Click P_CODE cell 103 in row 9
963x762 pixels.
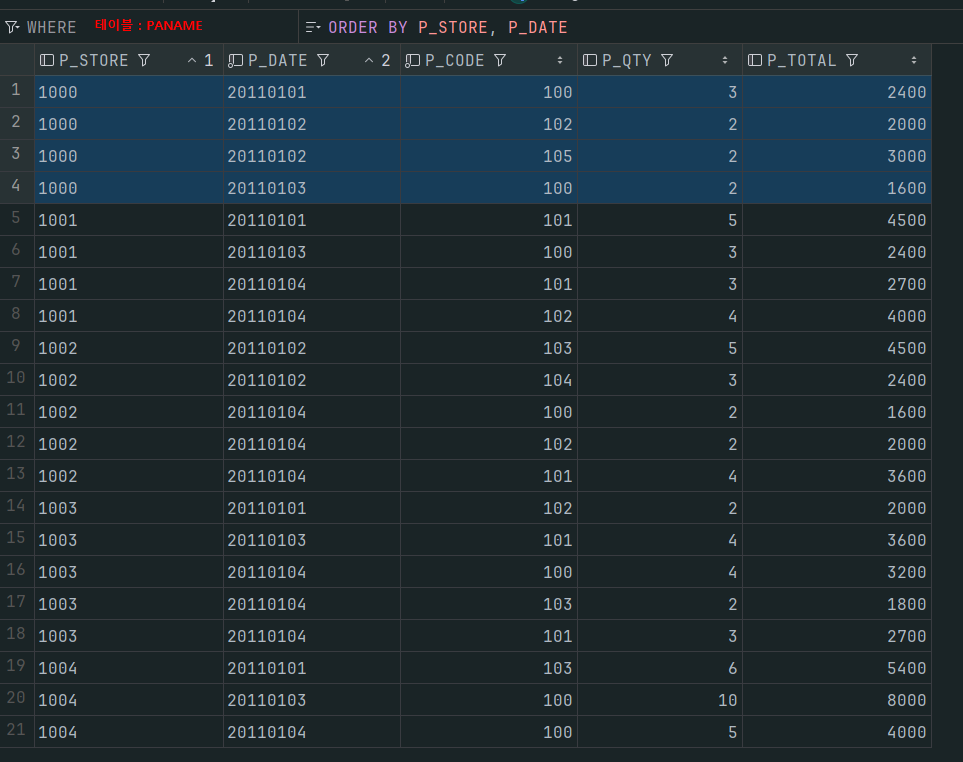[x=489, y=348]
